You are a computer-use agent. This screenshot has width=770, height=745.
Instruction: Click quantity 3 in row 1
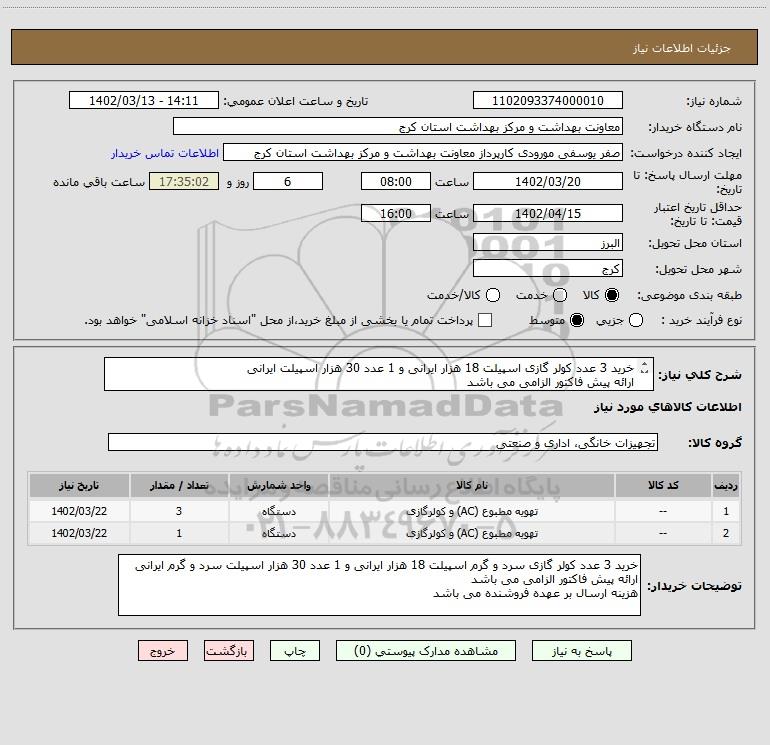point(179,511)
